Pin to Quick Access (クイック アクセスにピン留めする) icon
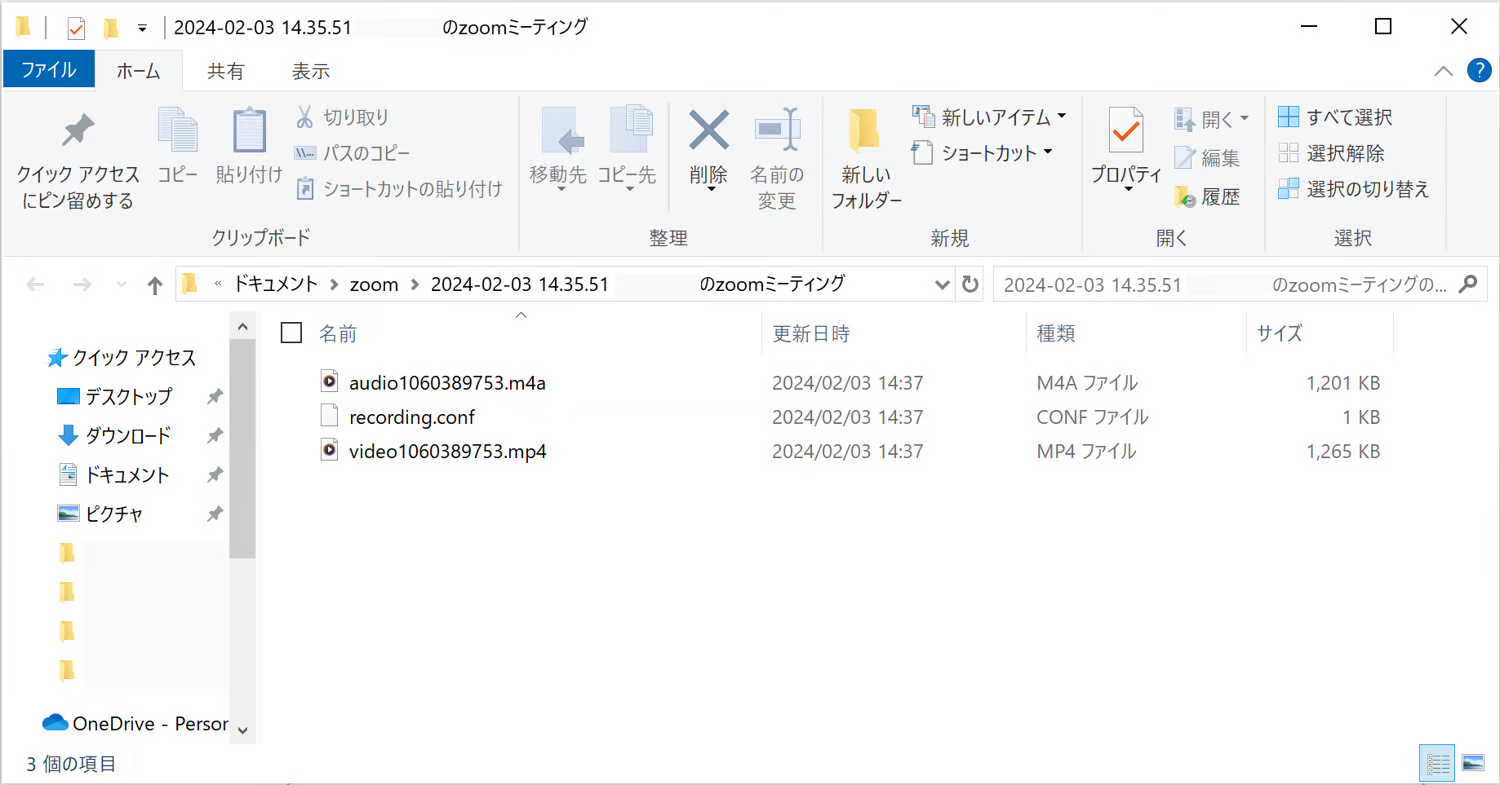The width and height of the screenshot is (1500, 785). tap(77, 131)
